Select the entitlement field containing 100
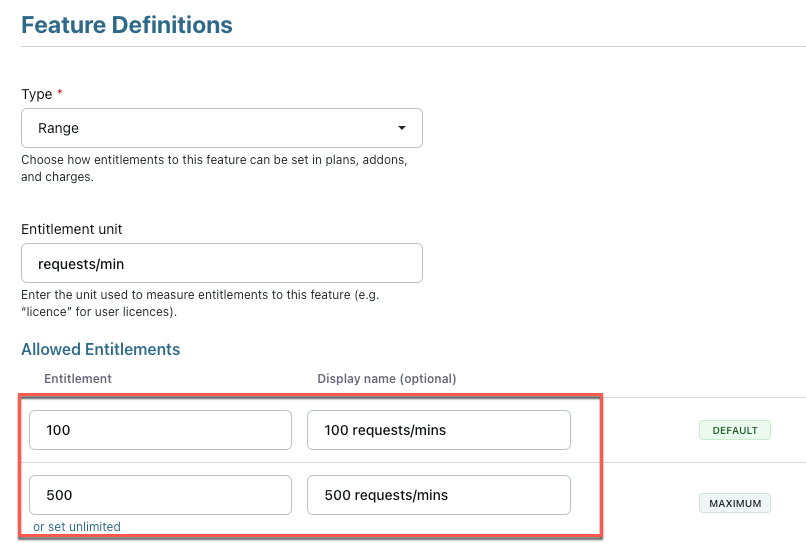806x543 pixels. (x=160, y=430)
